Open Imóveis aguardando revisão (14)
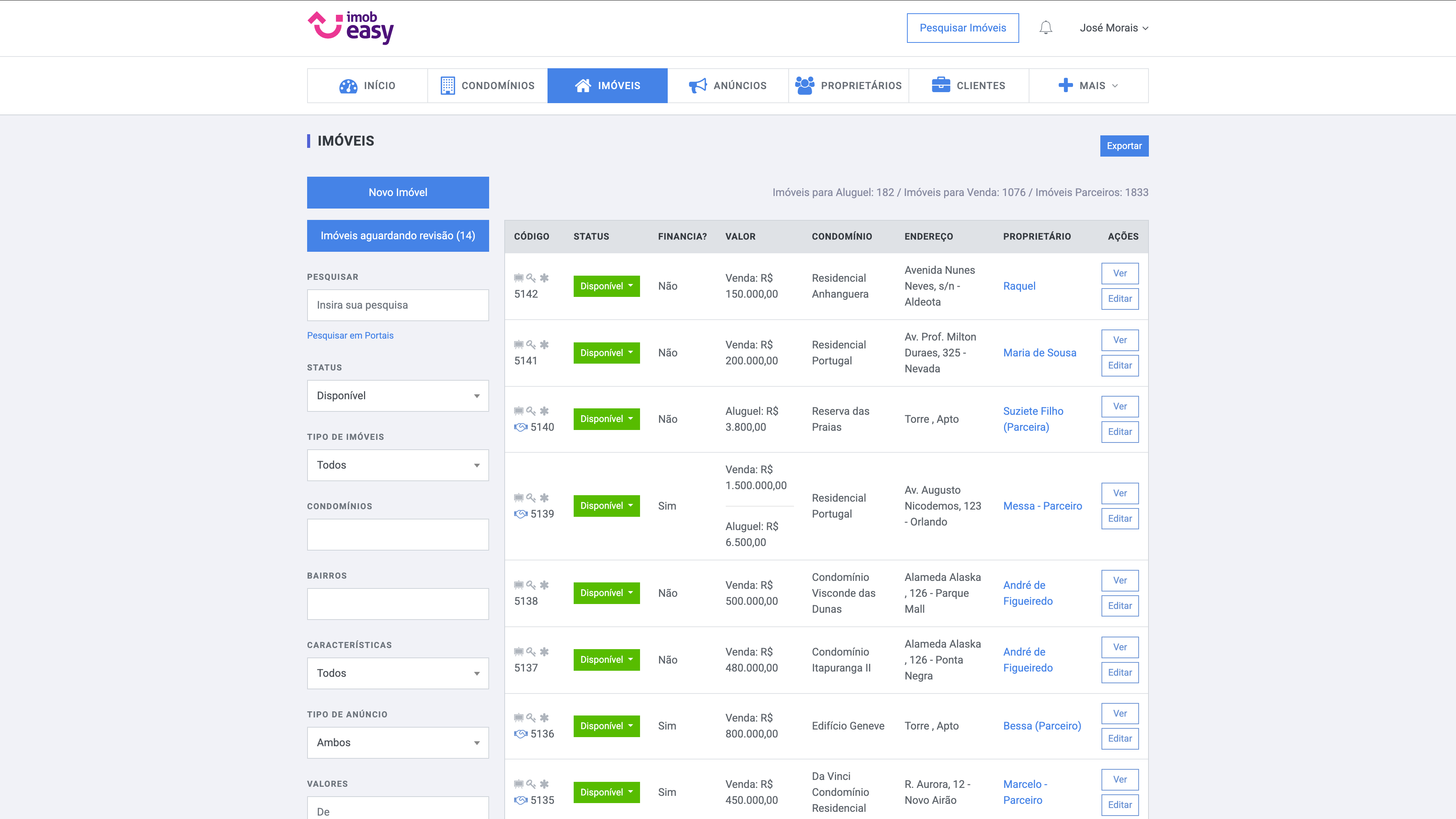1456x819 pixels. (397, 236)
